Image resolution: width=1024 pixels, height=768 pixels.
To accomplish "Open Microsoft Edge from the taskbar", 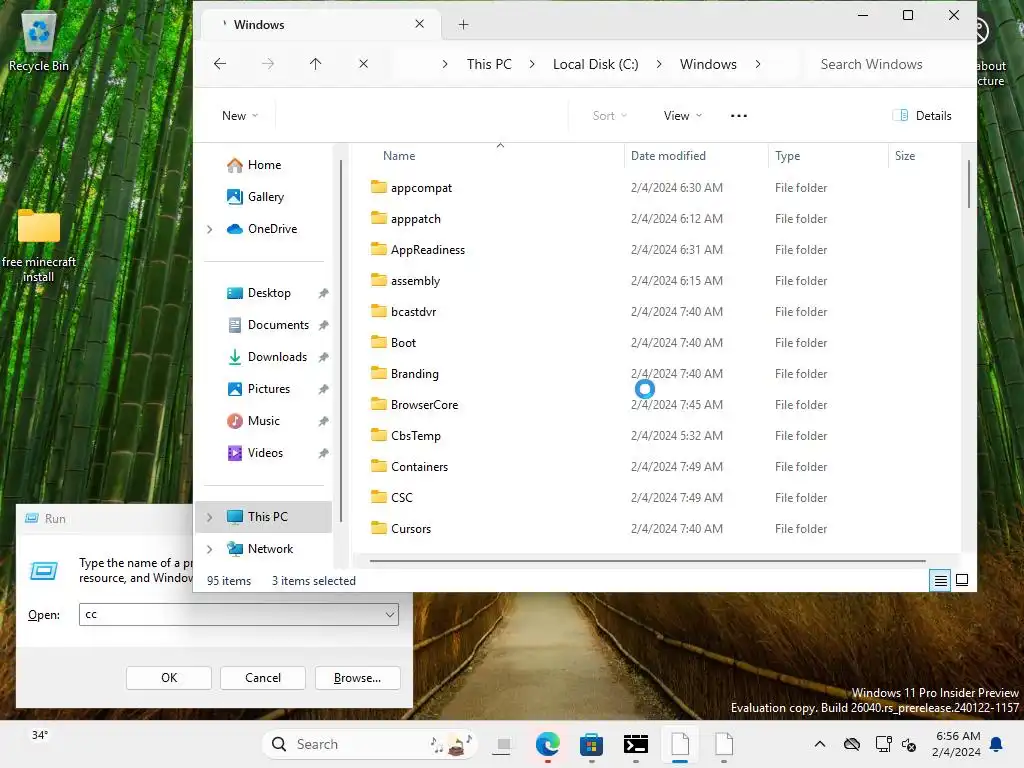I will pyautogui.click(x=547, y=744).
